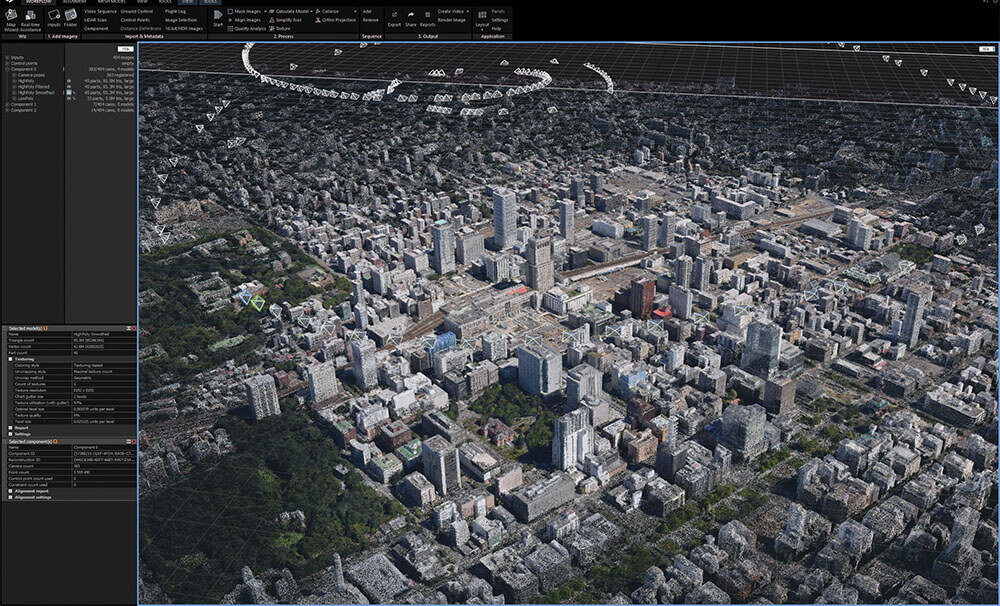Click the Export output icon
The image size is (1000, 606).
[x=394, y=18]
